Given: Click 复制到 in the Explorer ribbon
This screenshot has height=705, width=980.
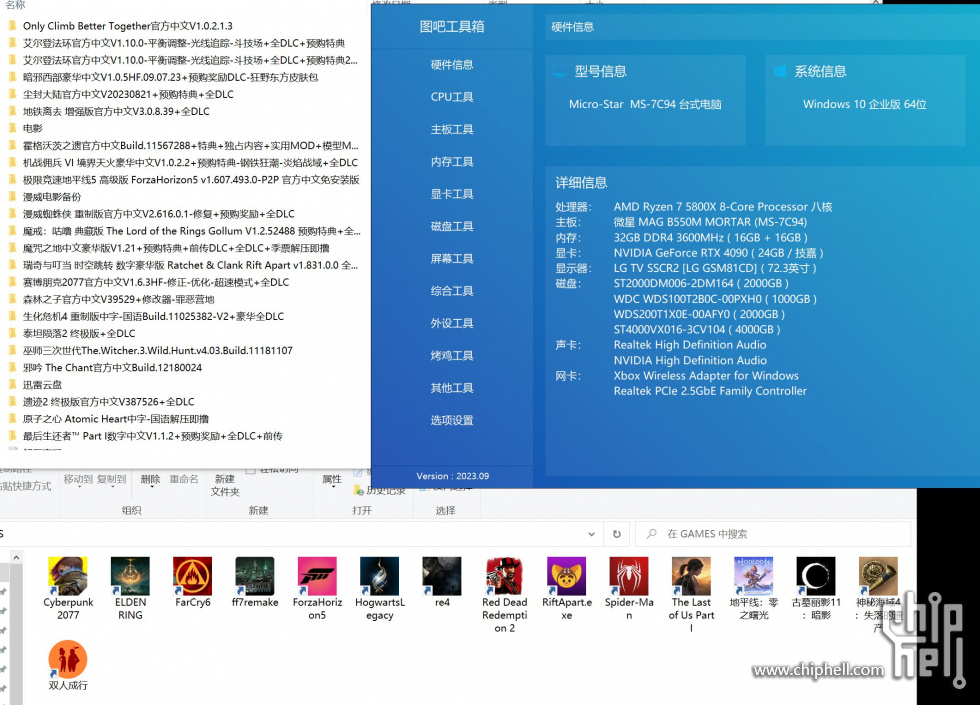Looking at the screenshot, I should click(111, 479).
